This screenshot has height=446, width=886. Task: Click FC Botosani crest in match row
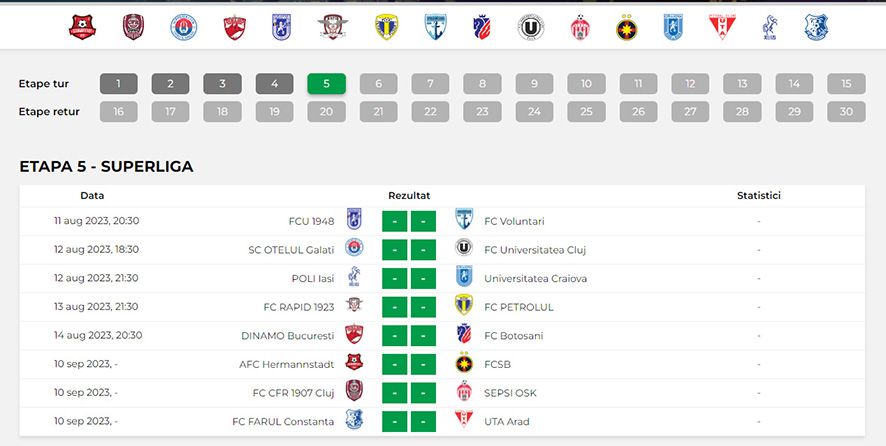tap(464, 334)
